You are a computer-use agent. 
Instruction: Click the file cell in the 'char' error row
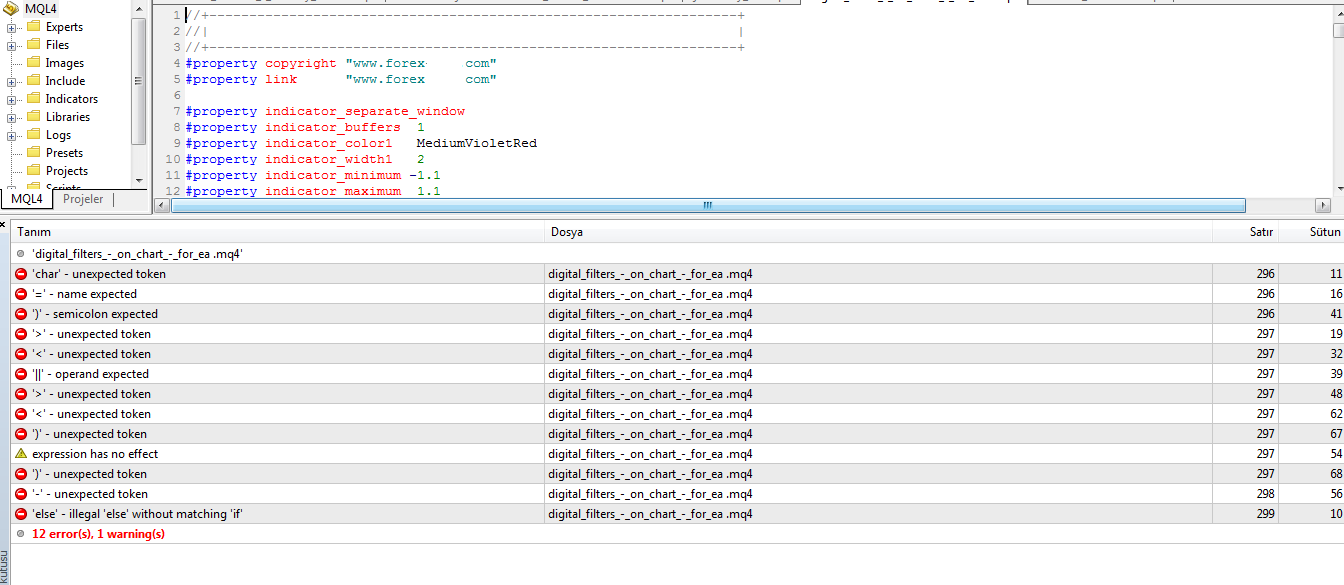click(878, 274)
